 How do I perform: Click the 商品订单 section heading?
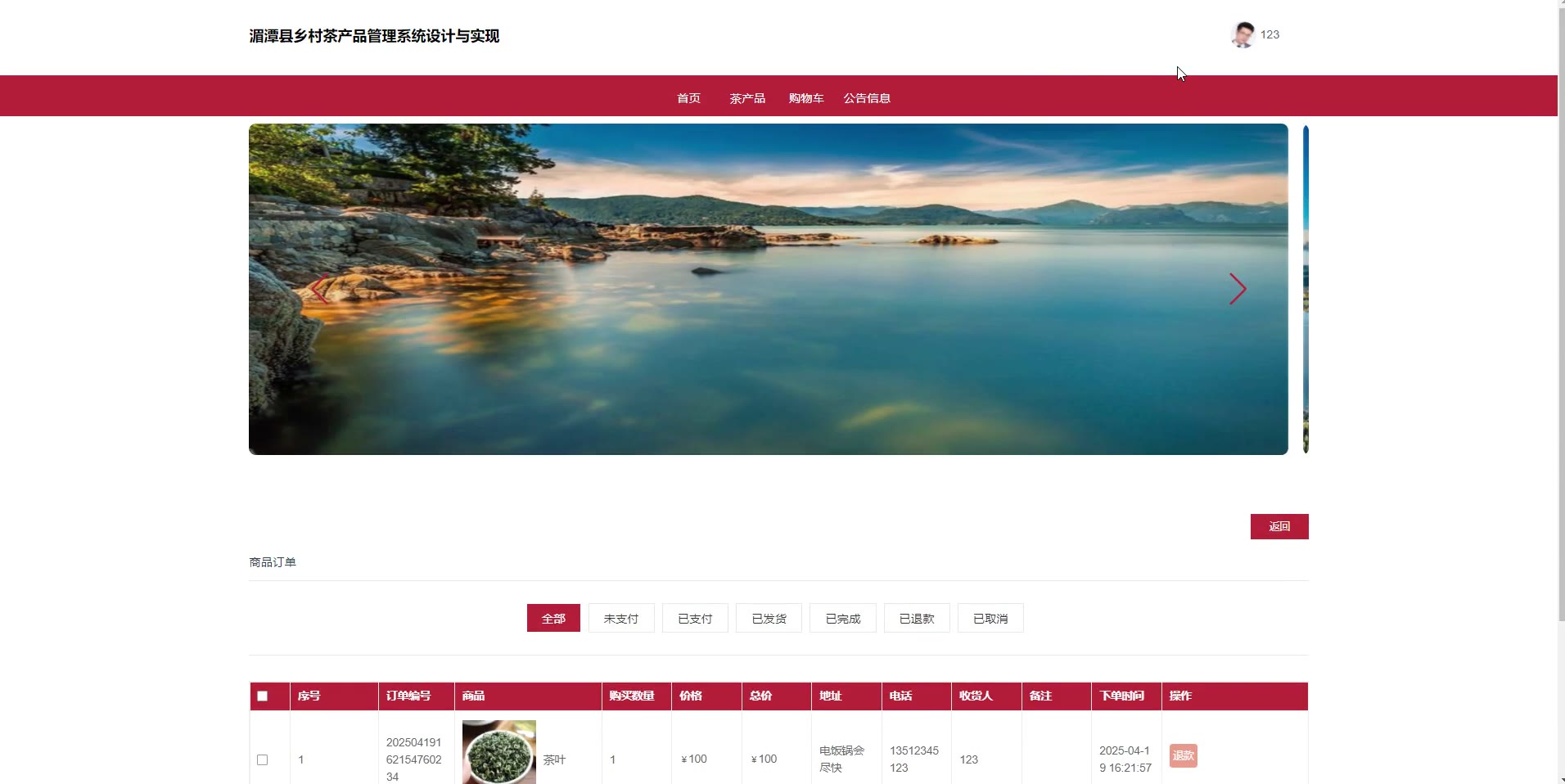[x=273, y=562]
